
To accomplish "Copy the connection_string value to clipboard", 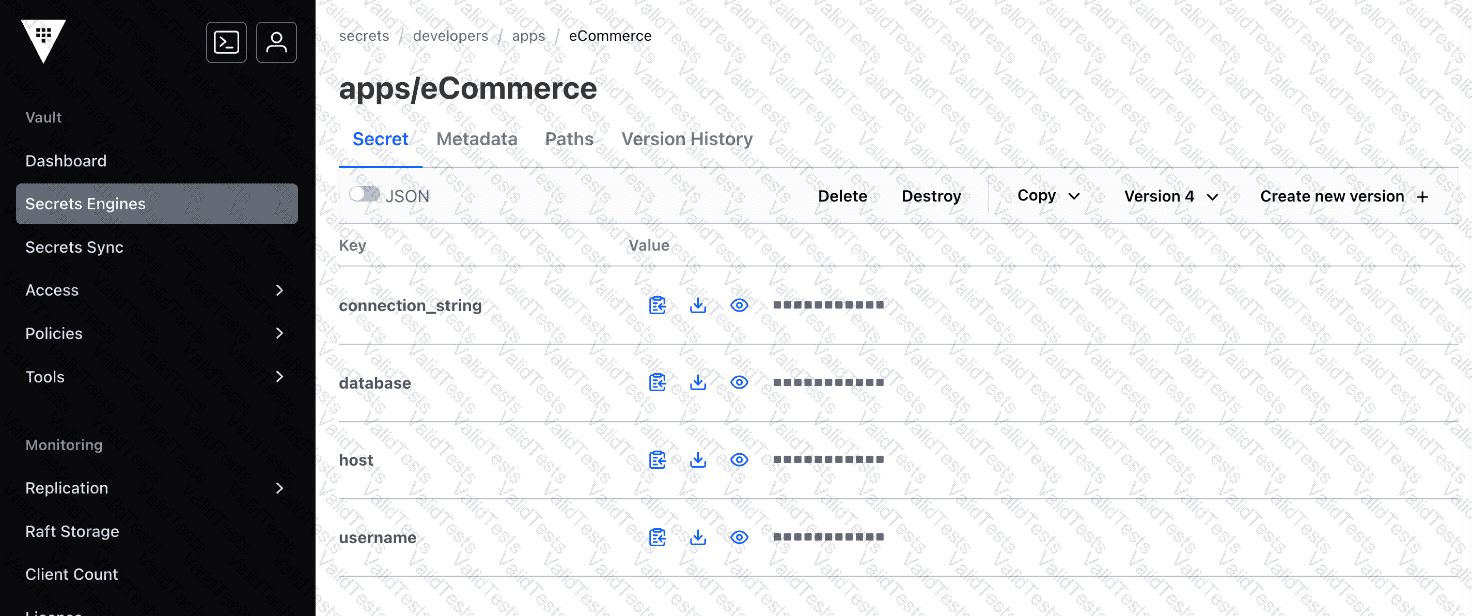I will coord(657,305).
